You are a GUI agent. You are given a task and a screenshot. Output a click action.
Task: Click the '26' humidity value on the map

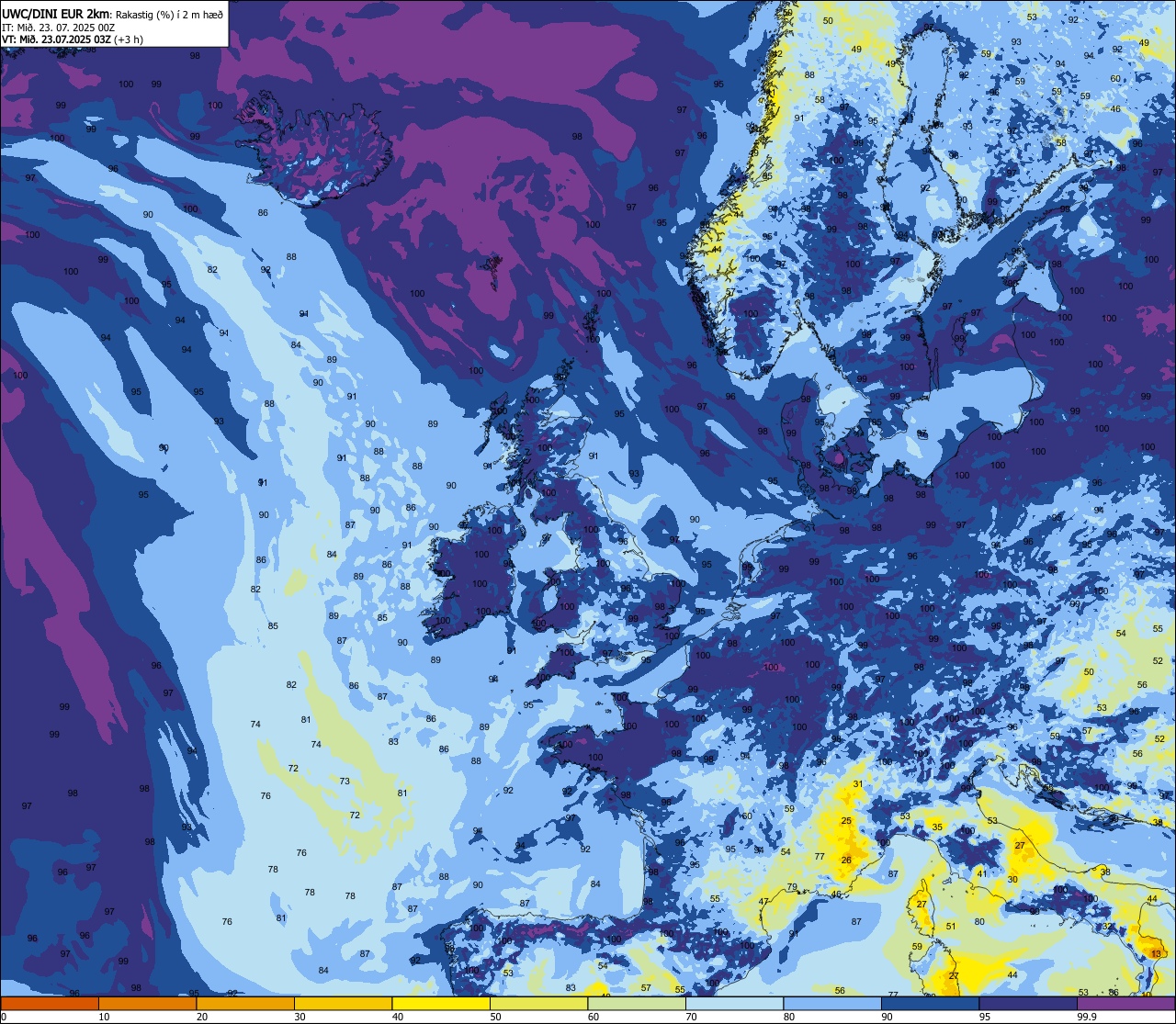click(847, 861)
